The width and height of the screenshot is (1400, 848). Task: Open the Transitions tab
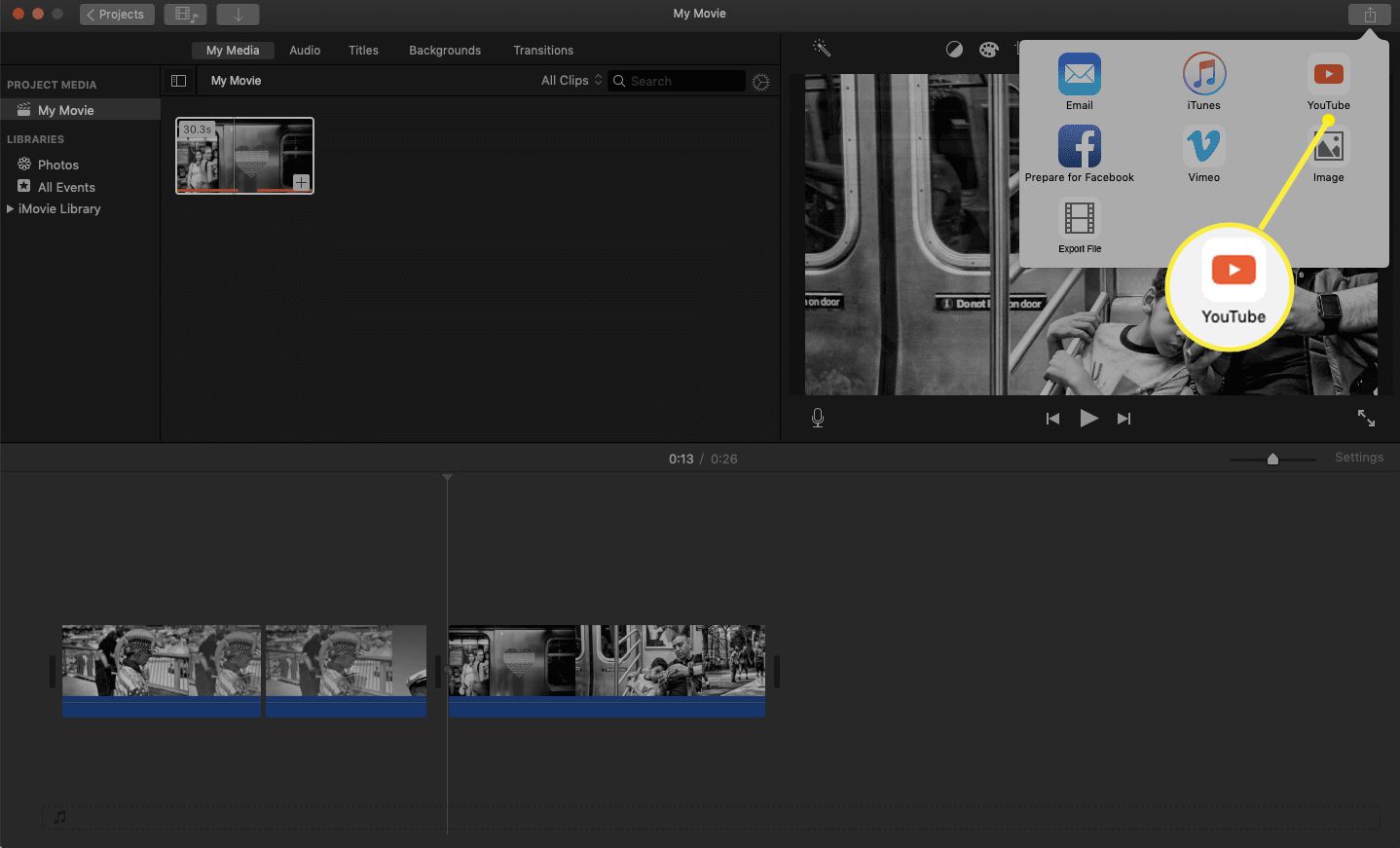(543, 51)
